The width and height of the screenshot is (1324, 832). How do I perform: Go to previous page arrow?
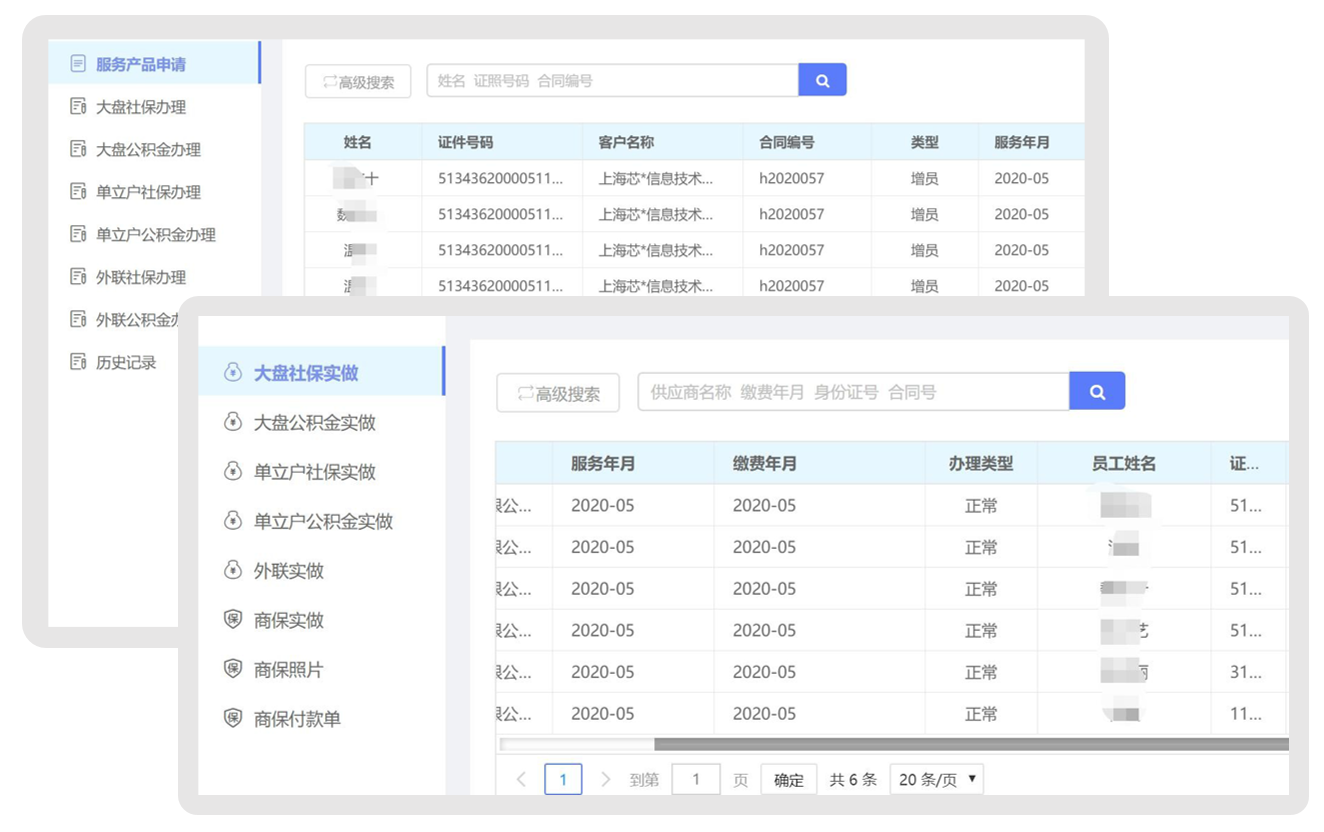coord(521,780)
